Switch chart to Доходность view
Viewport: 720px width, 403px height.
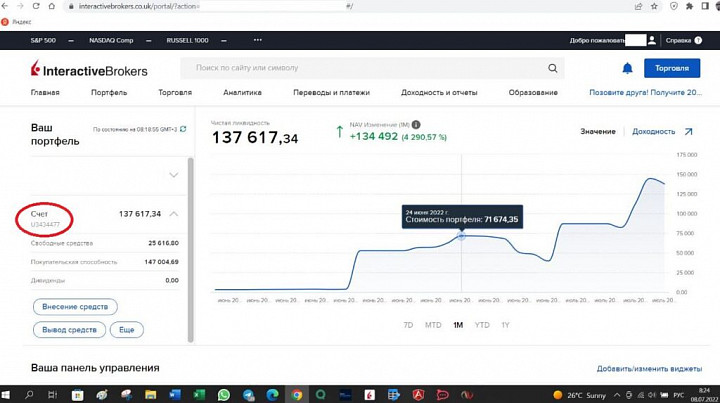point(653,131)
